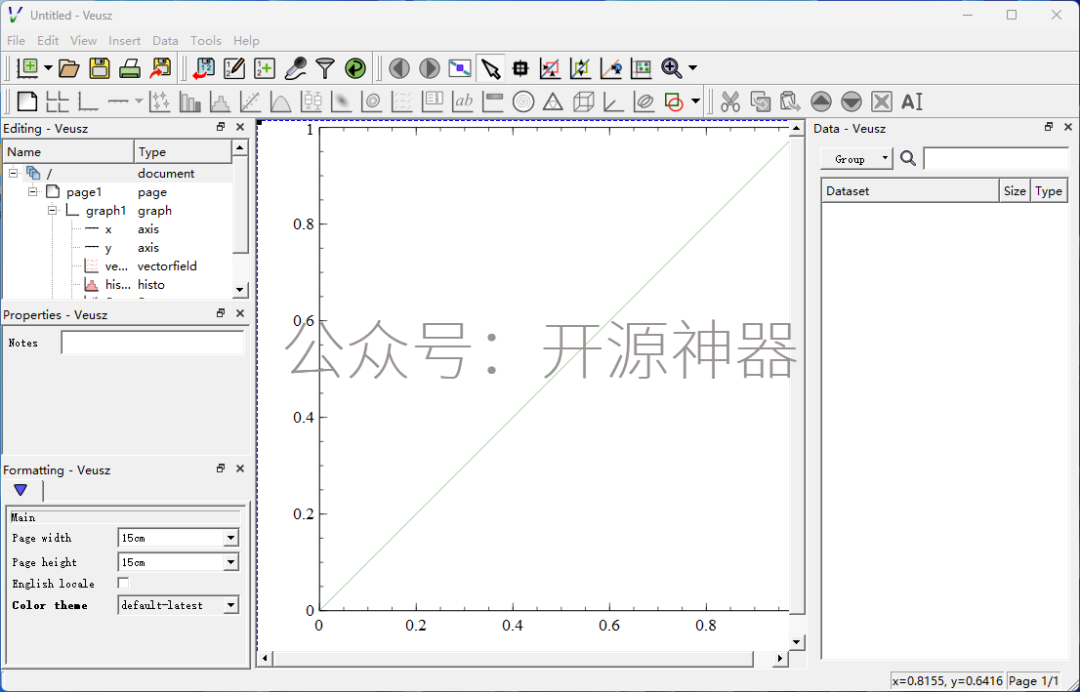The height and width of the screenshot is (692, 1080).
Task: Add a new page widget
Action: tap(27, 102)
